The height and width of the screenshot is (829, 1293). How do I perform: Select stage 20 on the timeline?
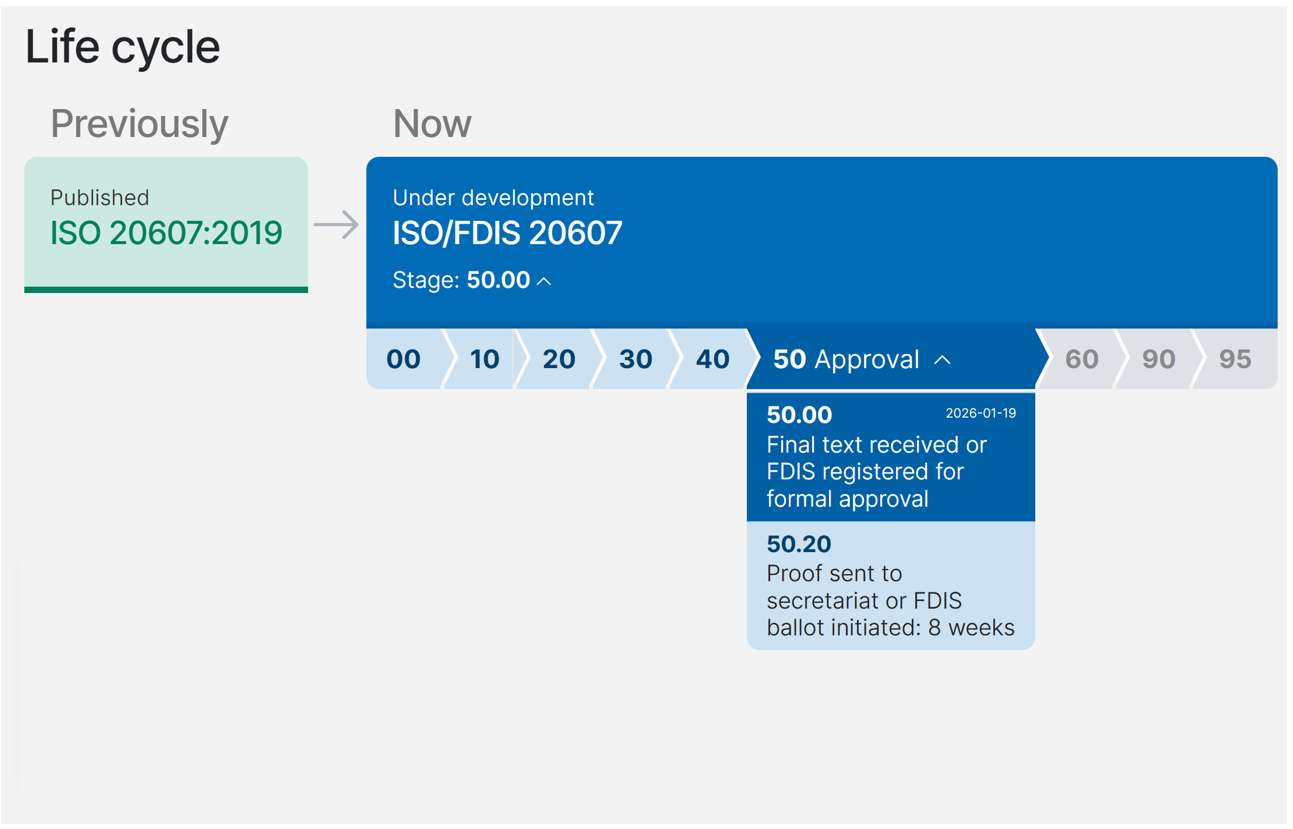coord(557,359)
